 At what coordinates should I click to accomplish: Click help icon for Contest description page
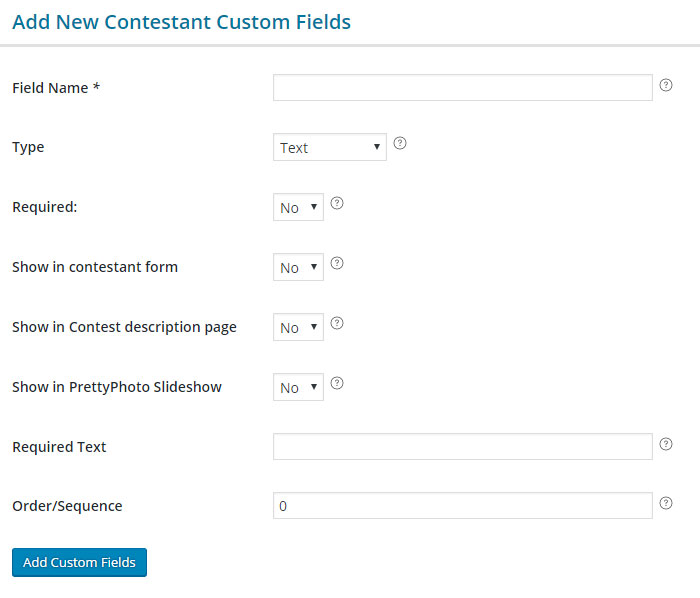click(337, 323)
